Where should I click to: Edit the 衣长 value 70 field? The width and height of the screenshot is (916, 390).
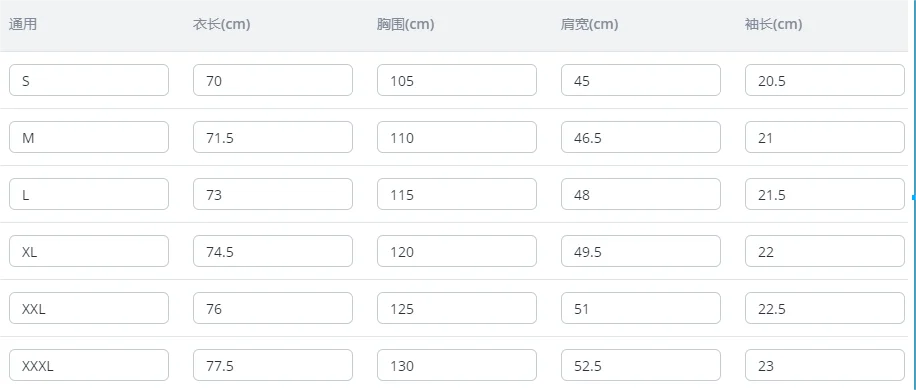273,80
